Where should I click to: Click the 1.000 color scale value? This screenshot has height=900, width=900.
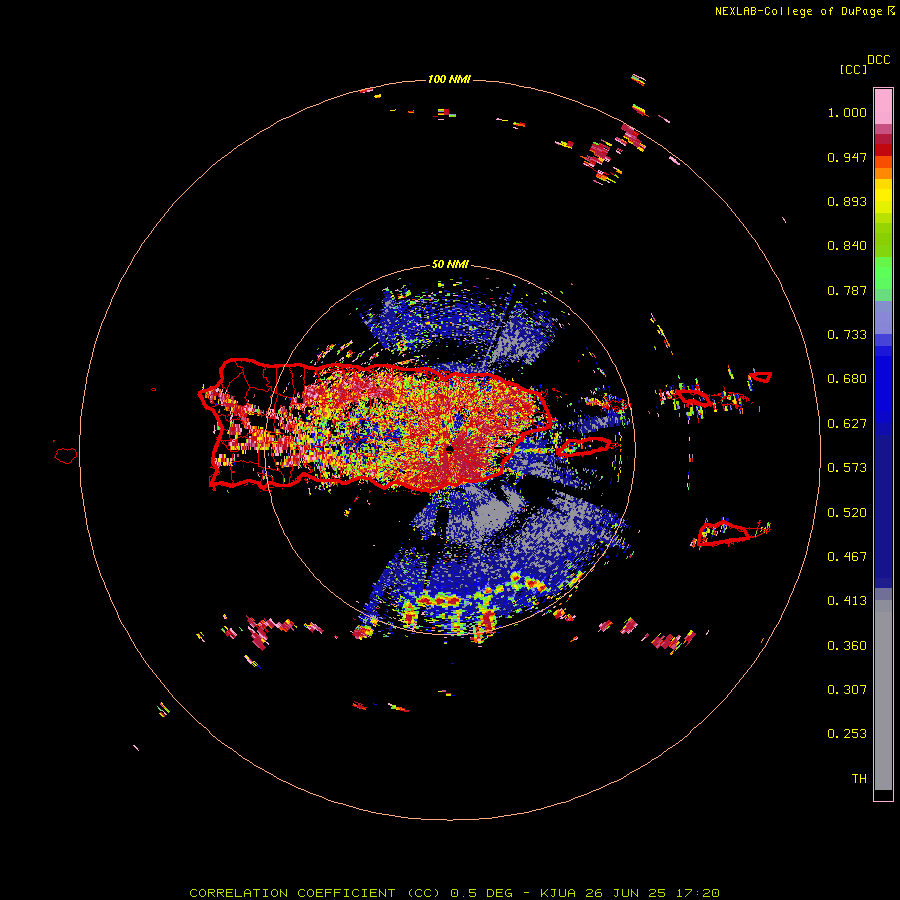tap(847, 112)
